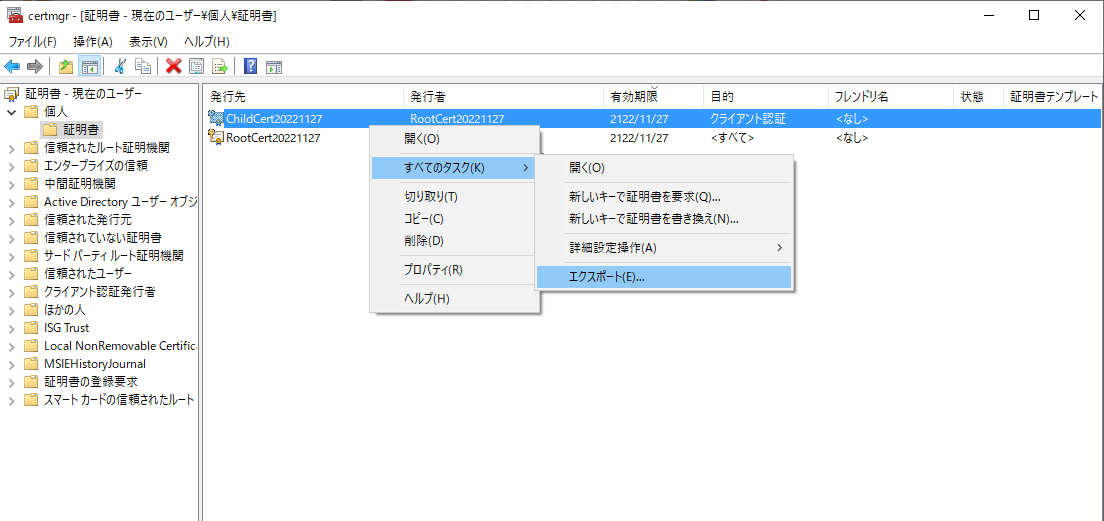Choose エクスポート(E)... in the submenu
The height and width of the screenshot is (521, 1104).
[663, 277]
